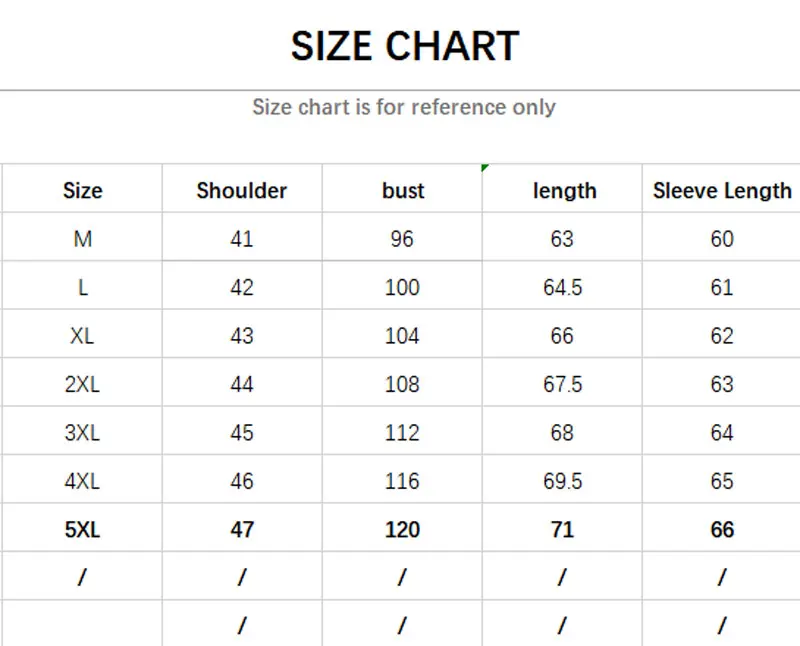Select the 4XL size cell

coord(82,481)
